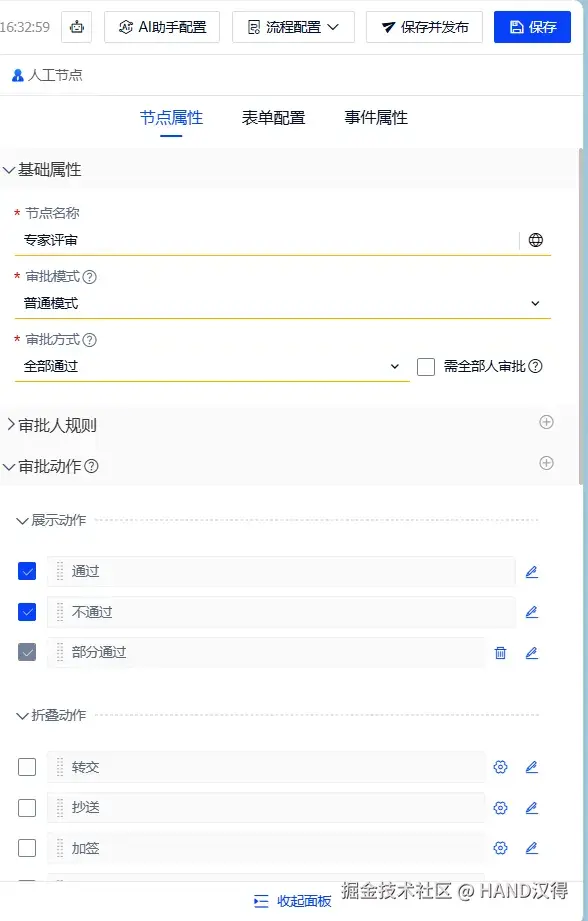Edit the 通过 action with pencil icon
The image size is (588, 921).
(x=532, y=572)
